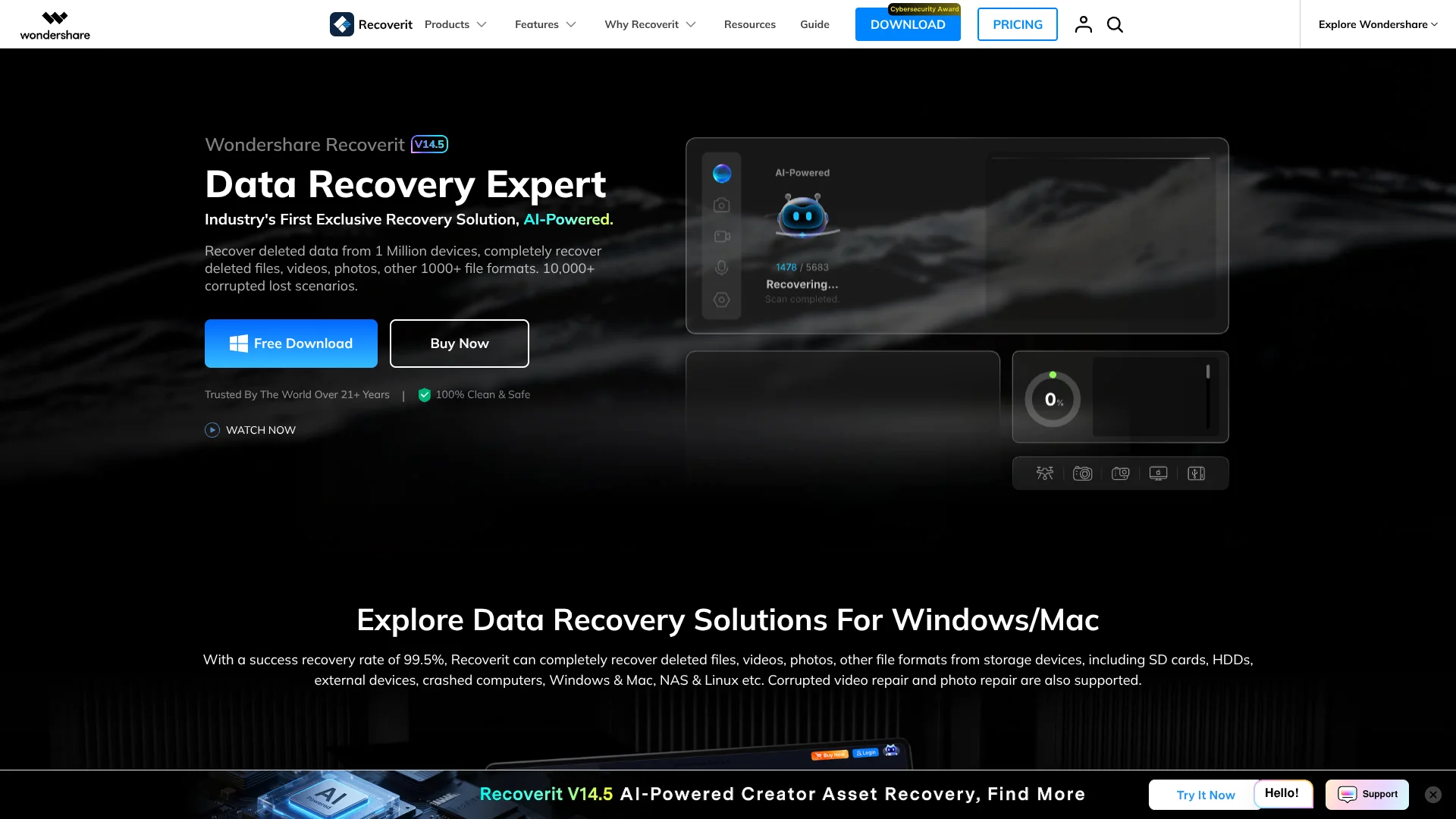Image resolution: width=1456 pixels, height=819 pixels.
Task: Select the microphone sidebar icon
Action: [x=722, y=268]
